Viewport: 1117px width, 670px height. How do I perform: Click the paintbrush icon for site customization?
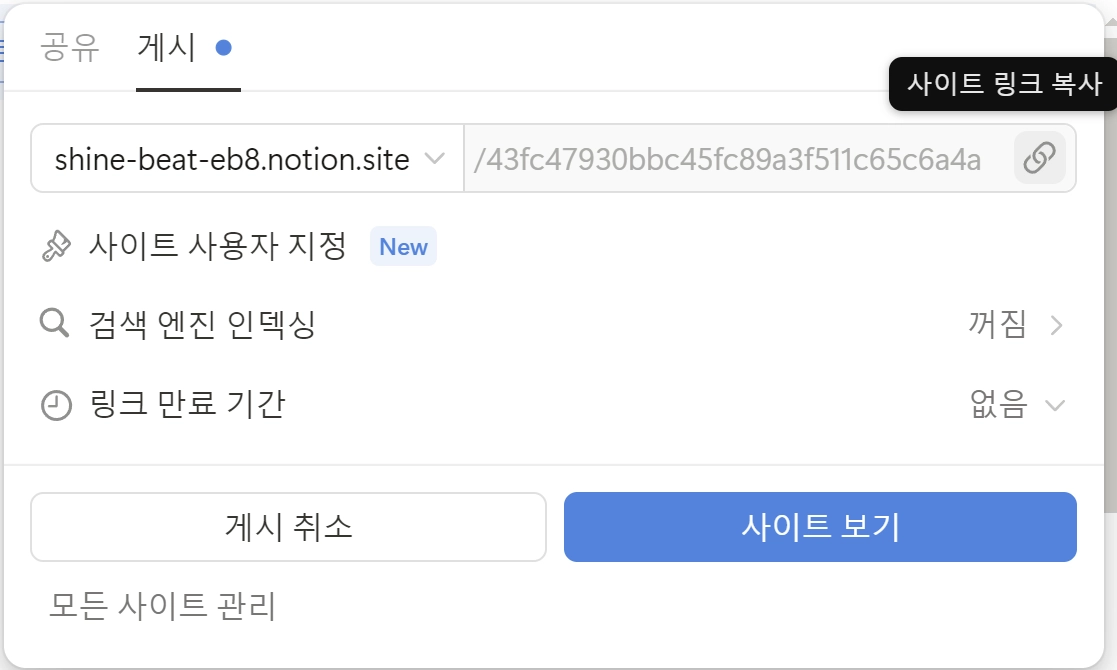coord(55,247)
